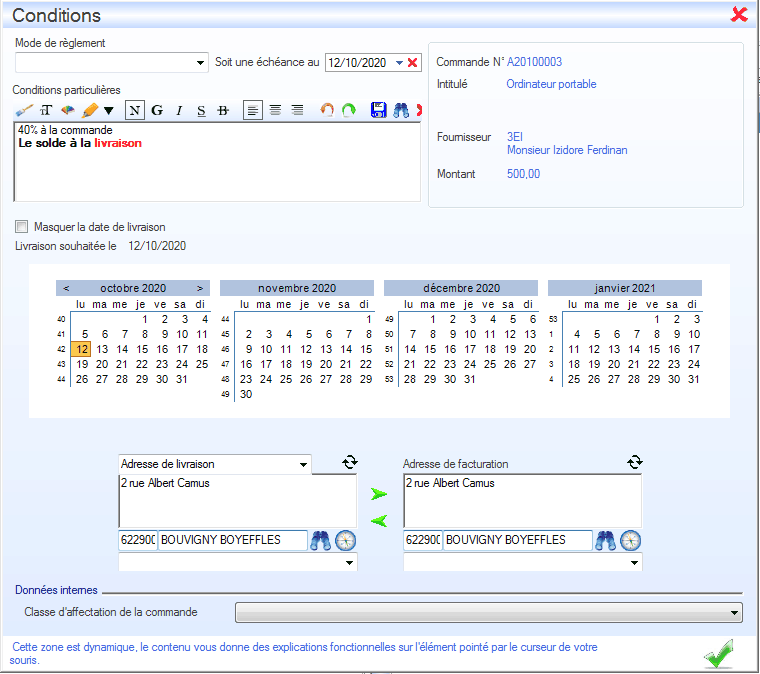
Task: Open billing address compass locator
Action: pos(631,540)
